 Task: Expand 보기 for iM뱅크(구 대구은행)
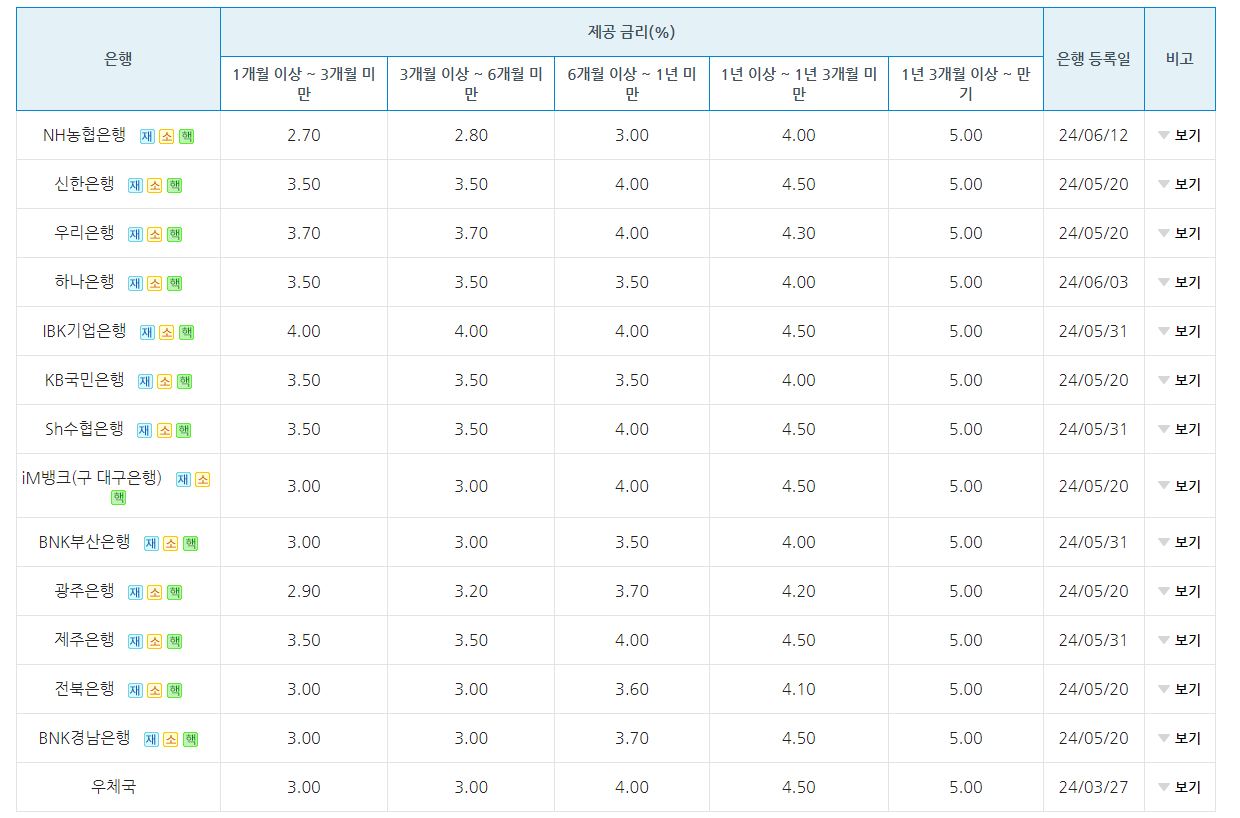1180,486
